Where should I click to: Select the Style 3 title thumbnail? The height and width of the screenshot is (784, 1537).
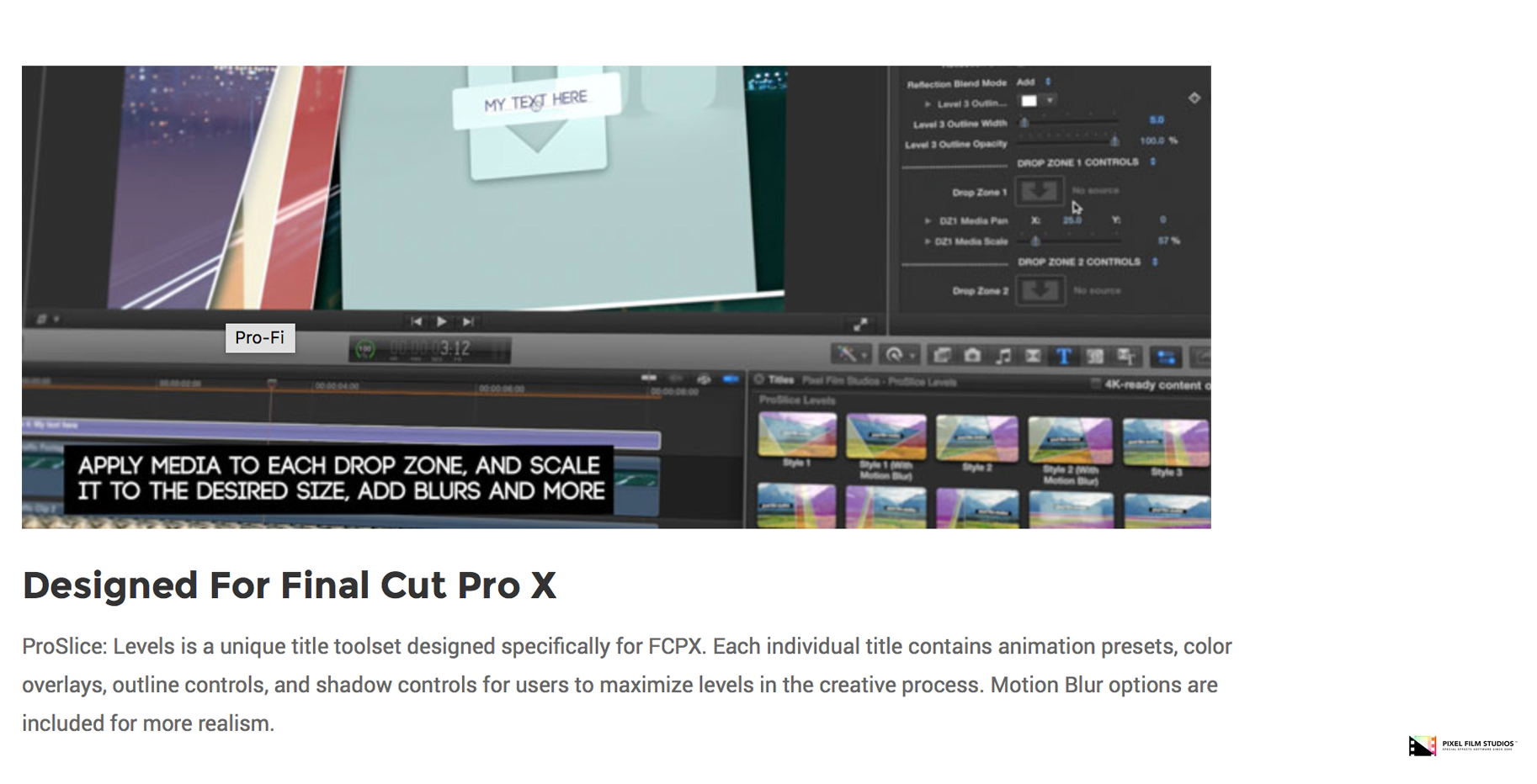(x=1166, y=442)
